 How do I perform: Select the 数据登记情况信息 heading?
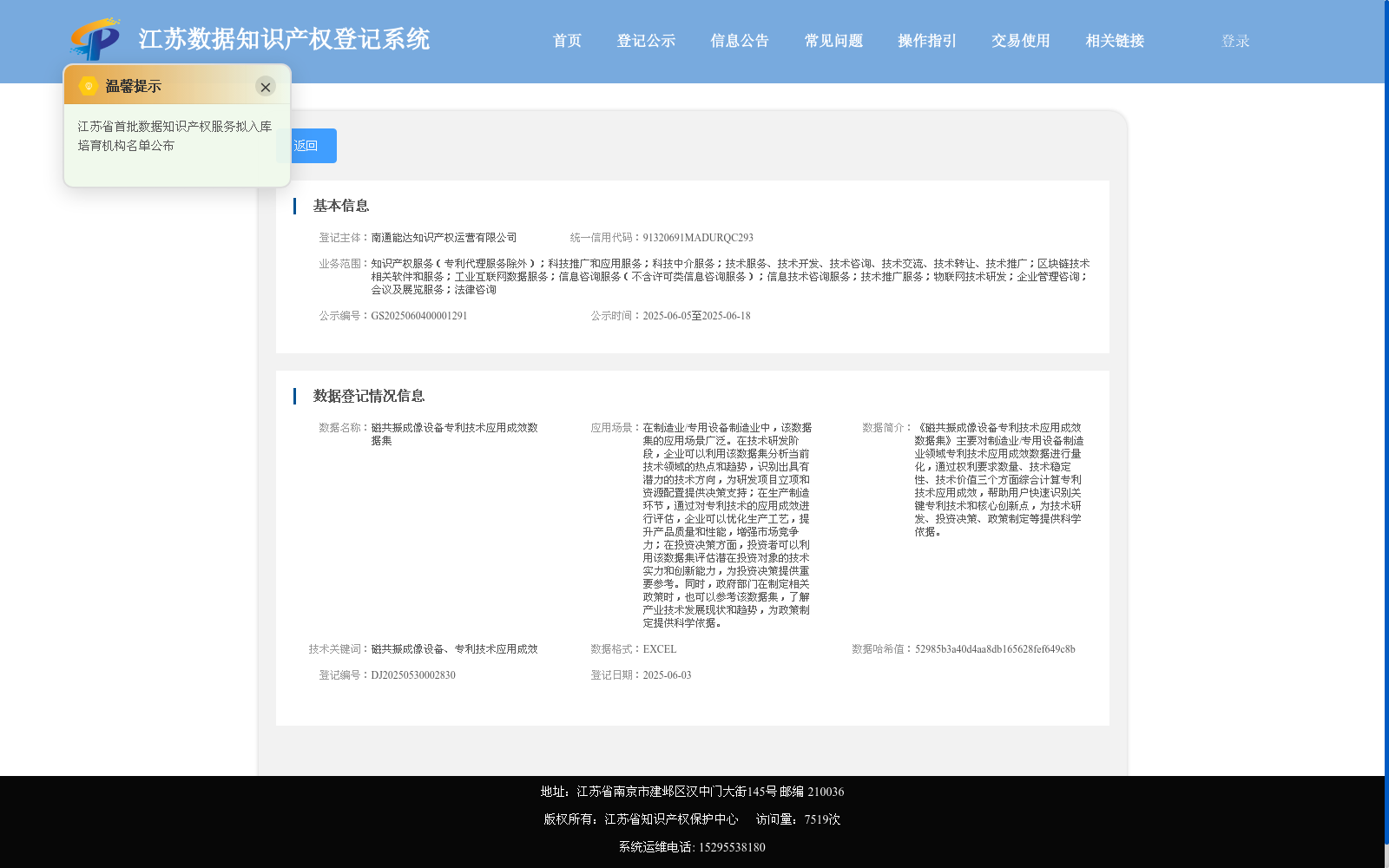(x=369, y=396)
